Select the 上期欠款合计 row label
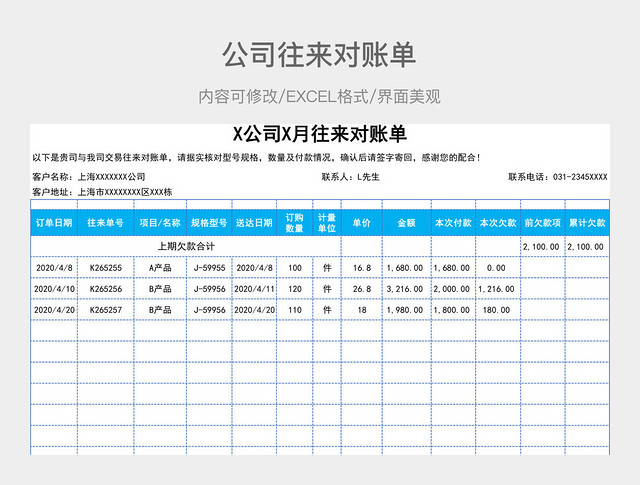 tap(186, 247)
